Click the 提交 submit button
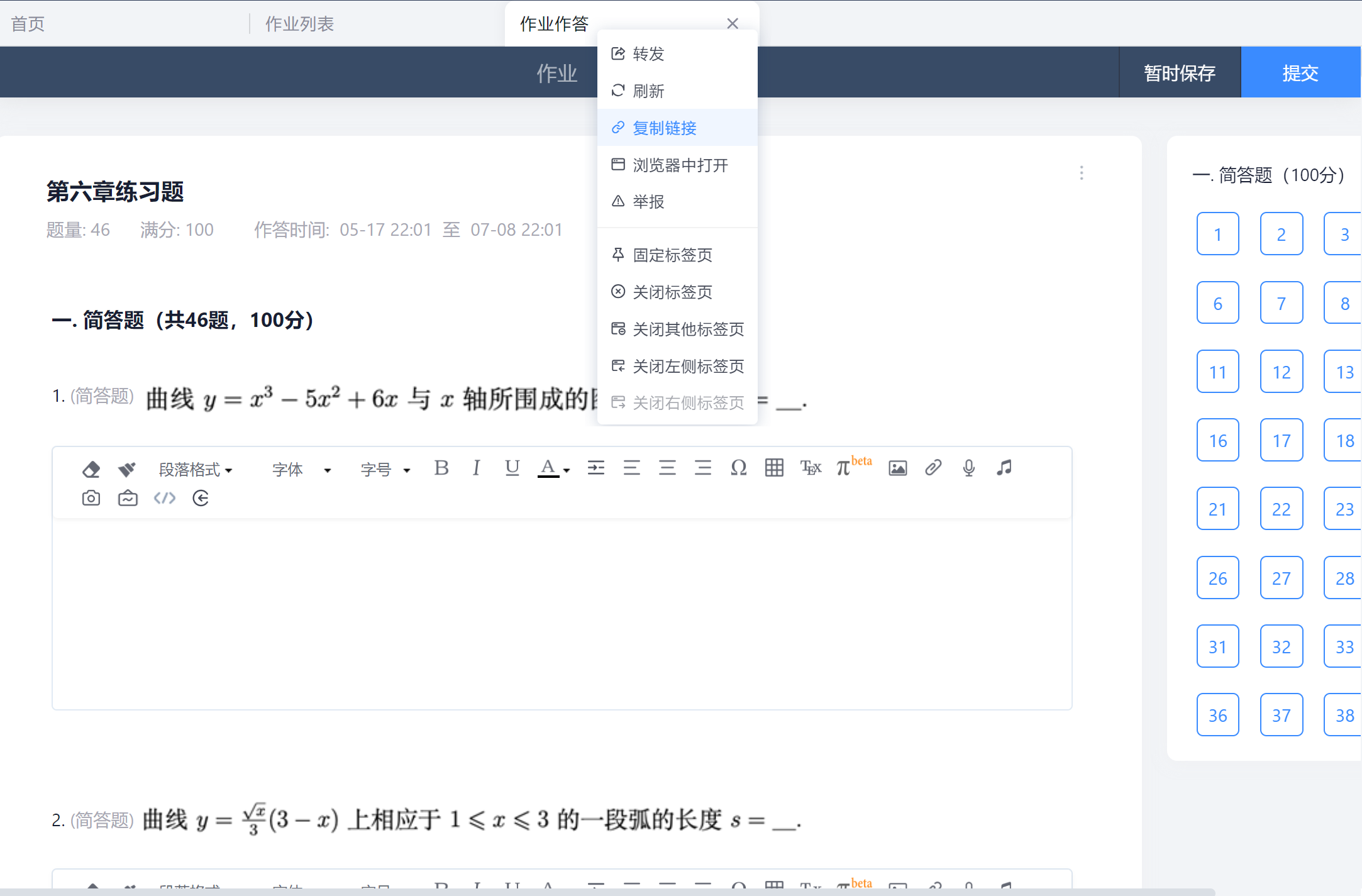Image resolution: width=1362 pixels, height=896 pixels. pyautogui.click(x=1300, y=73)
